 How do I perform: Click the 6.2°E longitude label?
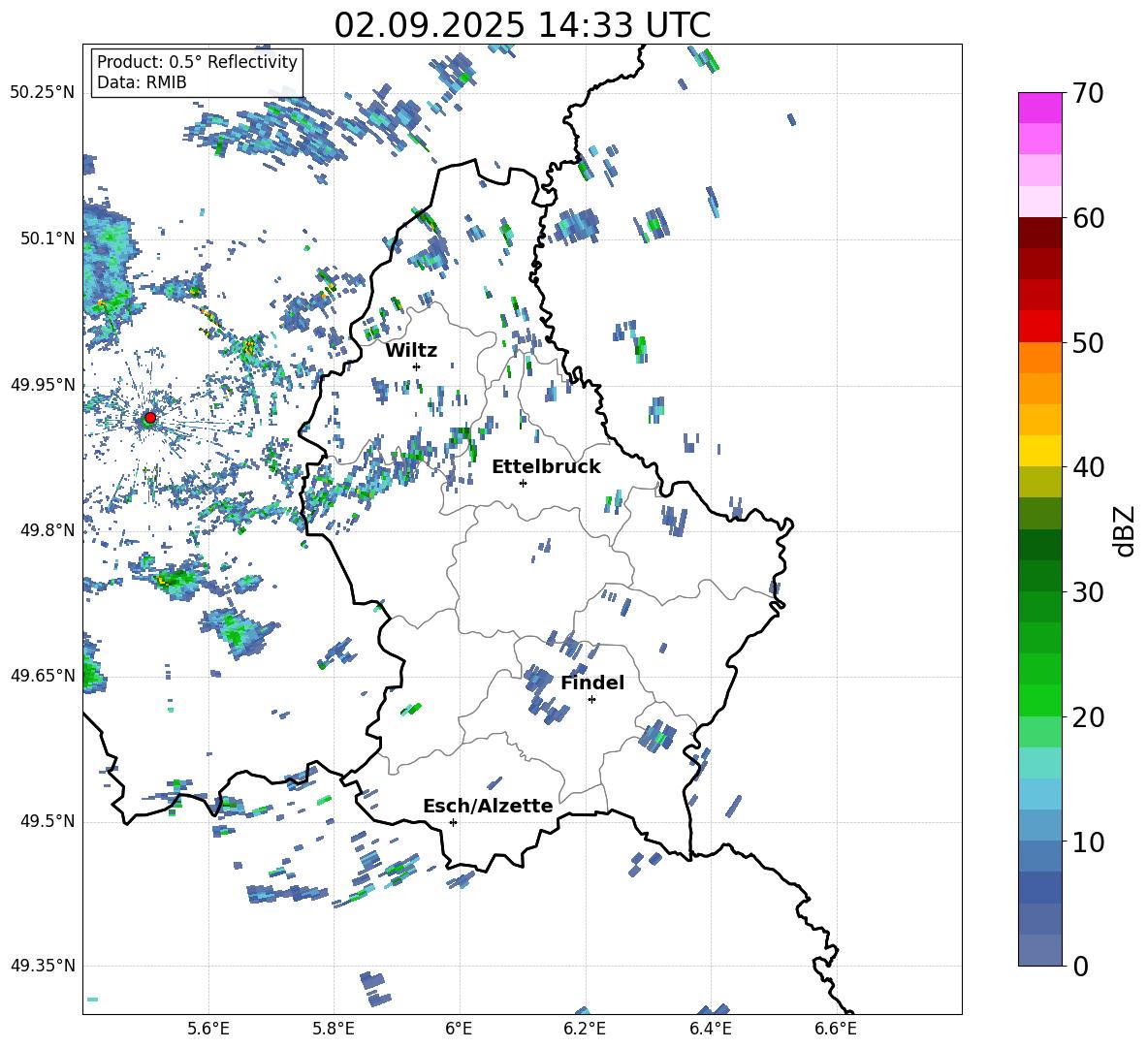pos(585,1029)
